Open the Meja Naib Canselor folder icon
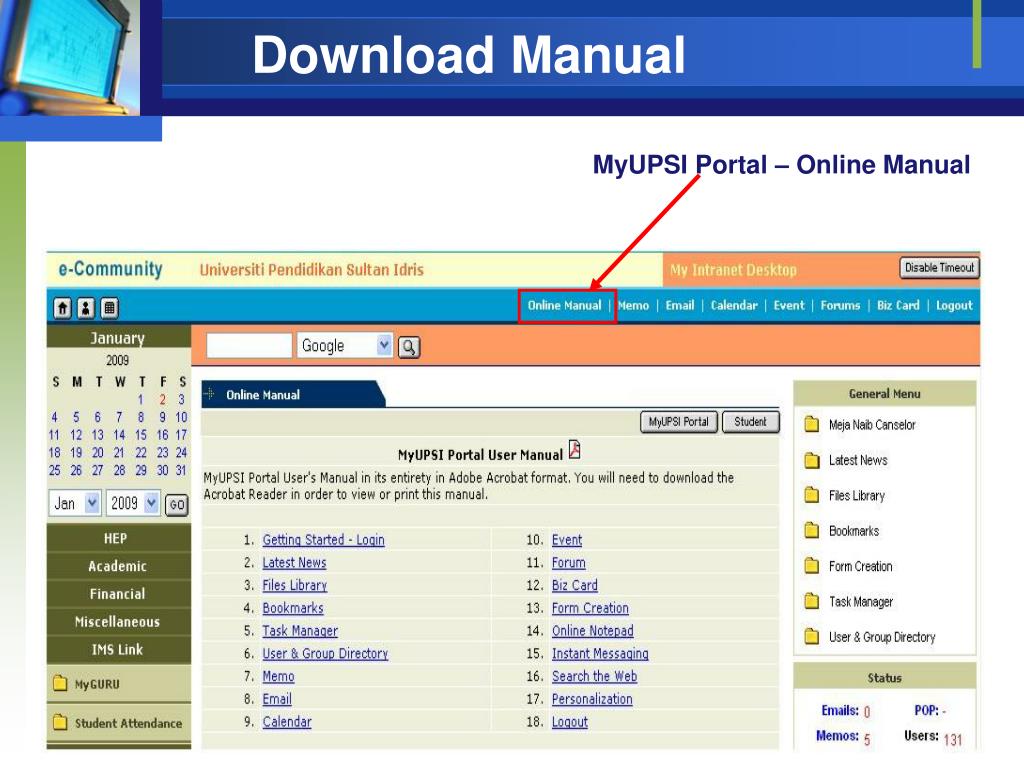The image size is (1024, 768). [812, 424]
